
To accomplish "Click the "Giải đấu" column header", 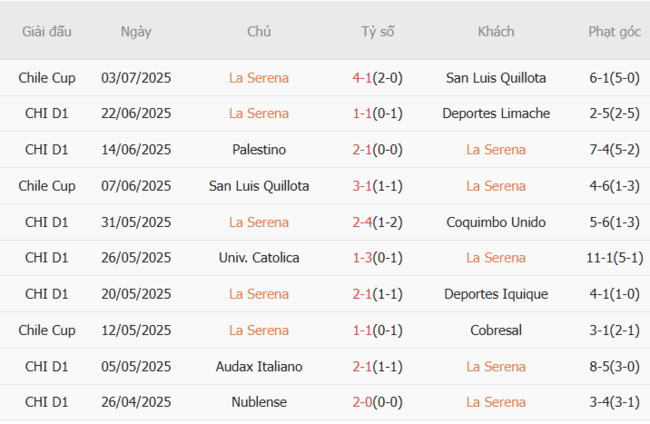I will point(47,31).
